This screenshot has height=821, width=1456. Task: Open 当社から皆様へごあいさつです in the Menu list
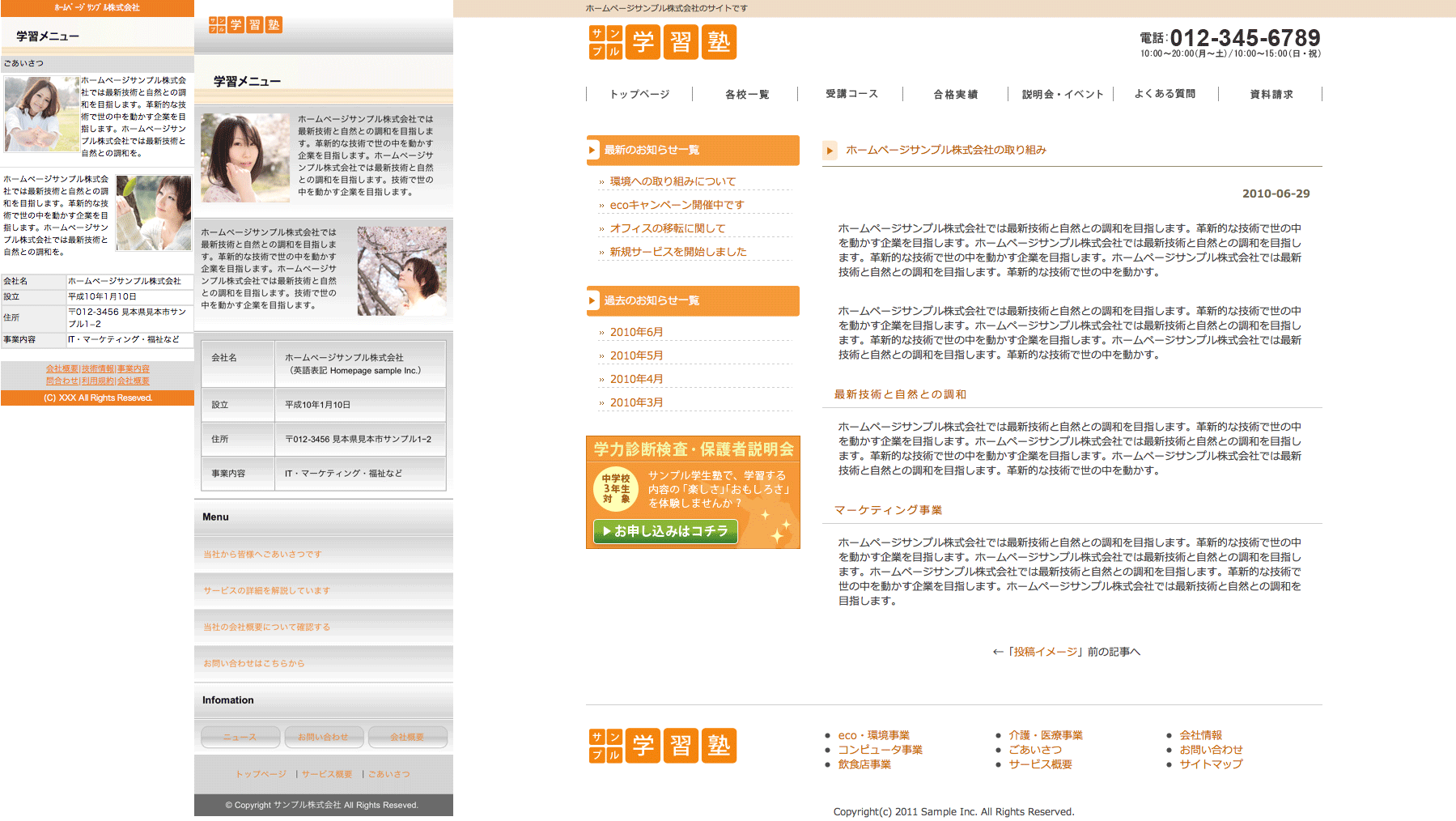tap(262, 555)
